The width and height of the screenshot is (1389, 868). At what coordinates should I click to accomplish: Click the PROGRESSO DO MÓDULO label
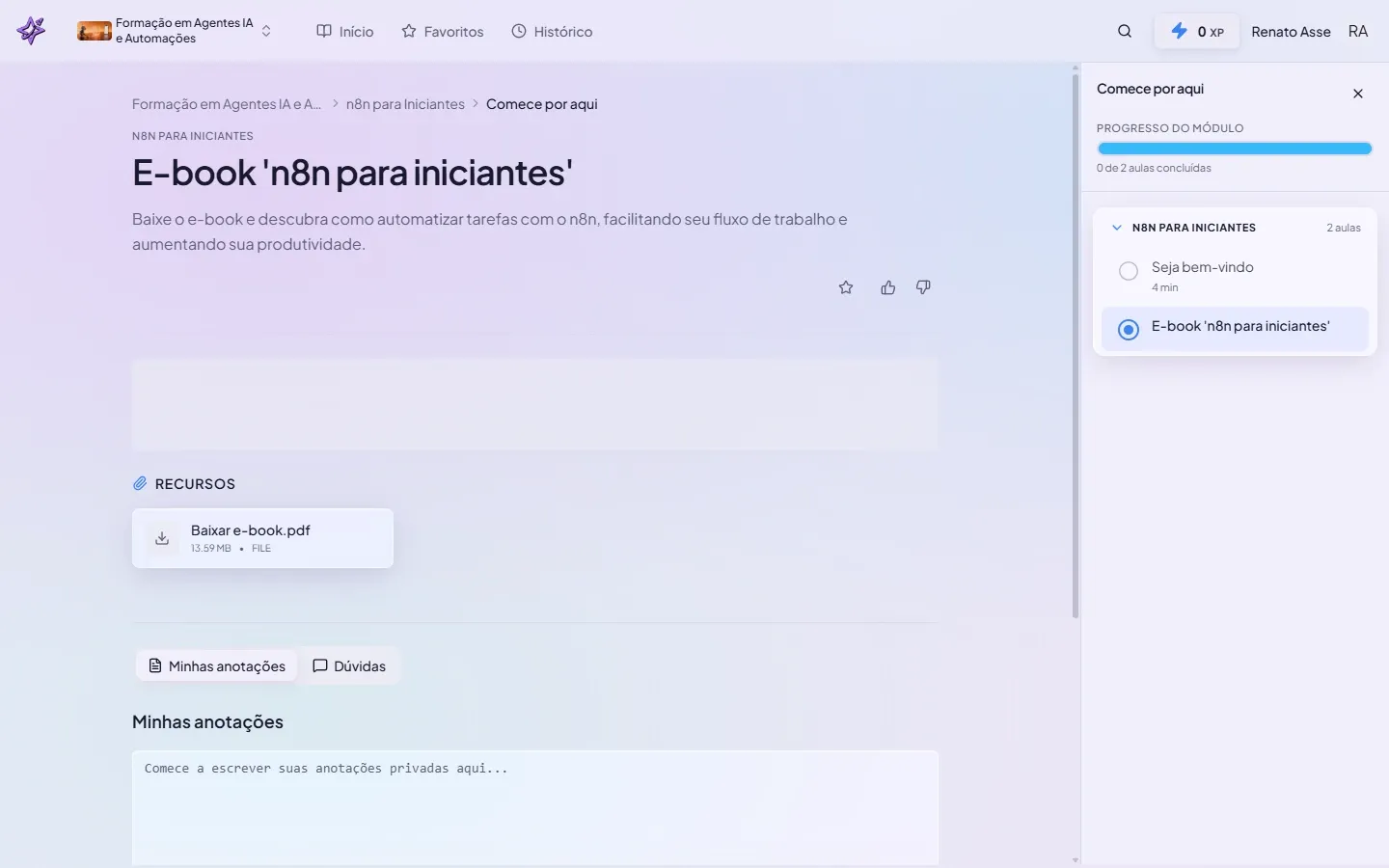tap(1170, 128)
